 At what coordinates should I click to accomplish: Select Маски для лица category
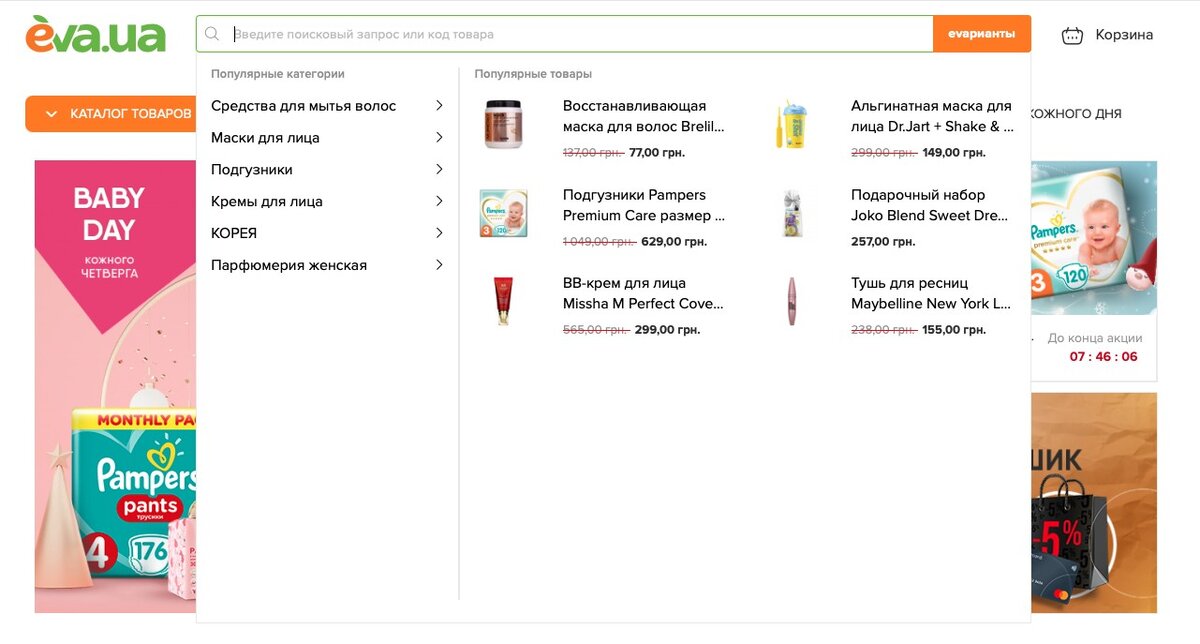coord(265,138)
